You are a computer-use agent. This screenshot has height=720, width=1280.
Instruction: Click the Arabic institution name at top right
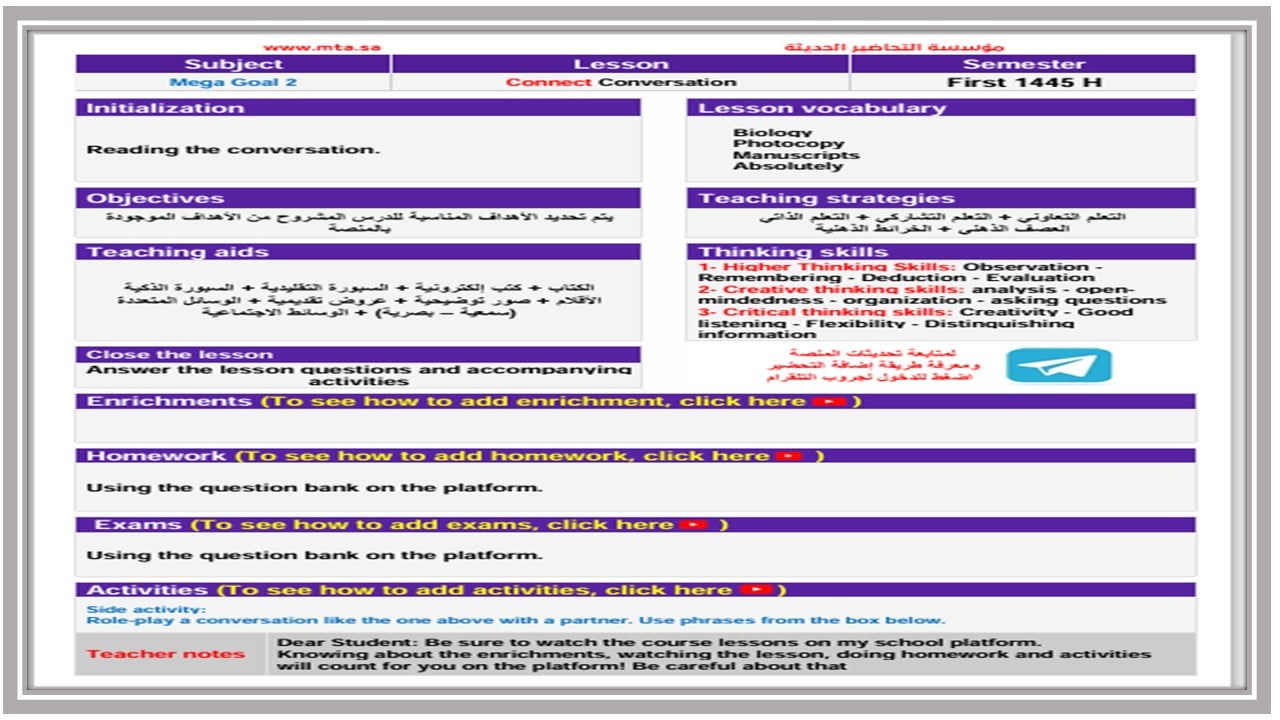pos(895,47)
